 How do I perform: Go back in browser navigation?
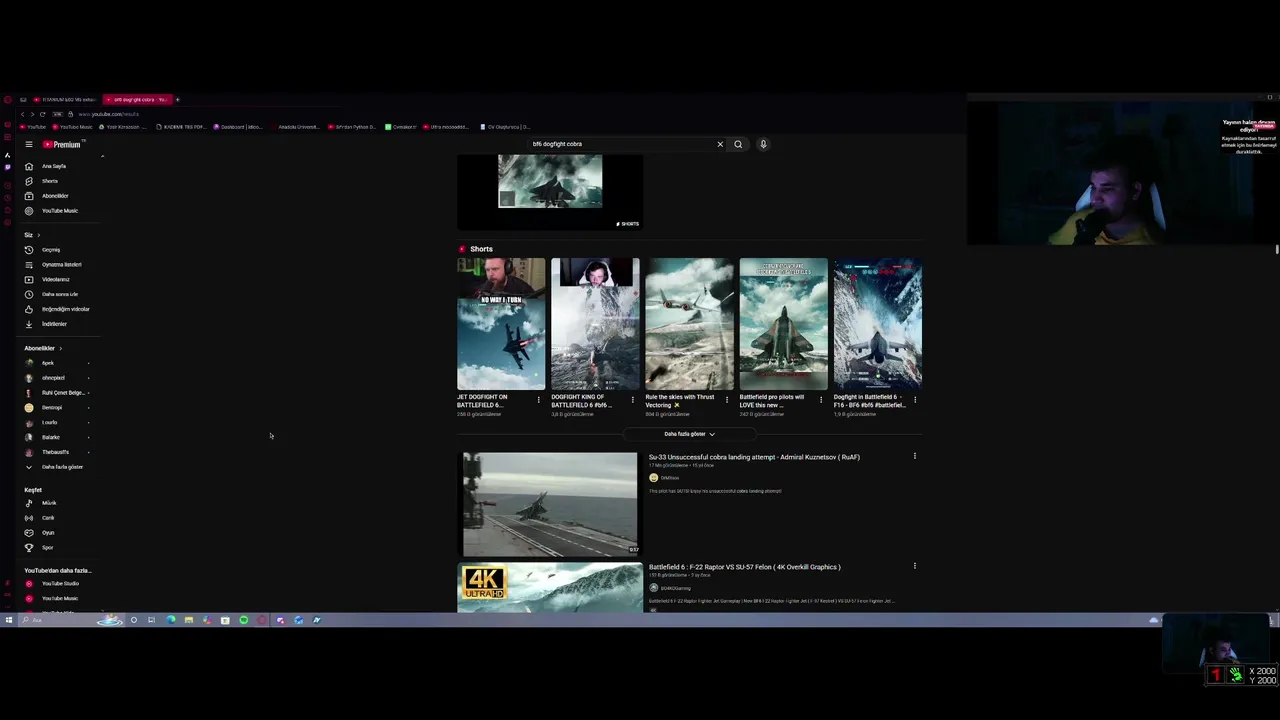[22, 114]
